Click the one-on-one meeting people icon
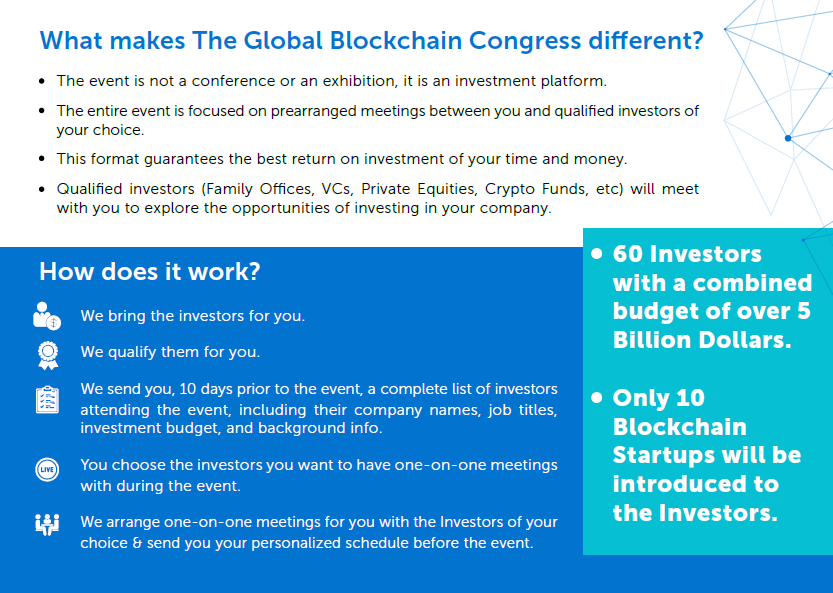Viewport: 833px width, 593px height. coord(47,524)
